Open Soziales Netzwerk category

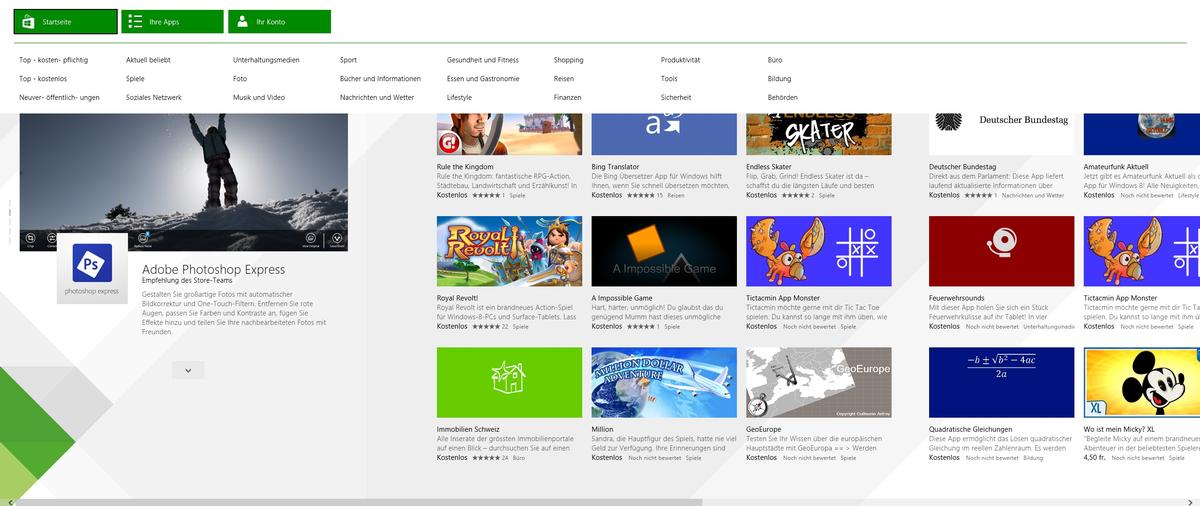pos(154,97)
